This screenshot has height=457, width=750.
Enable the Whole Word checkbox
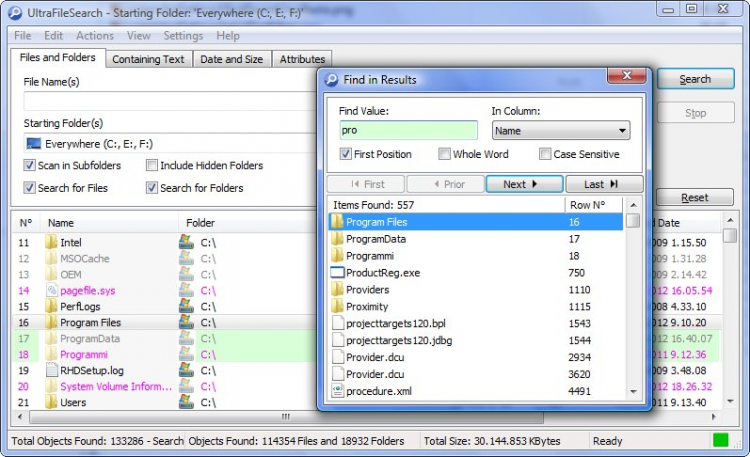pos(444,154)
